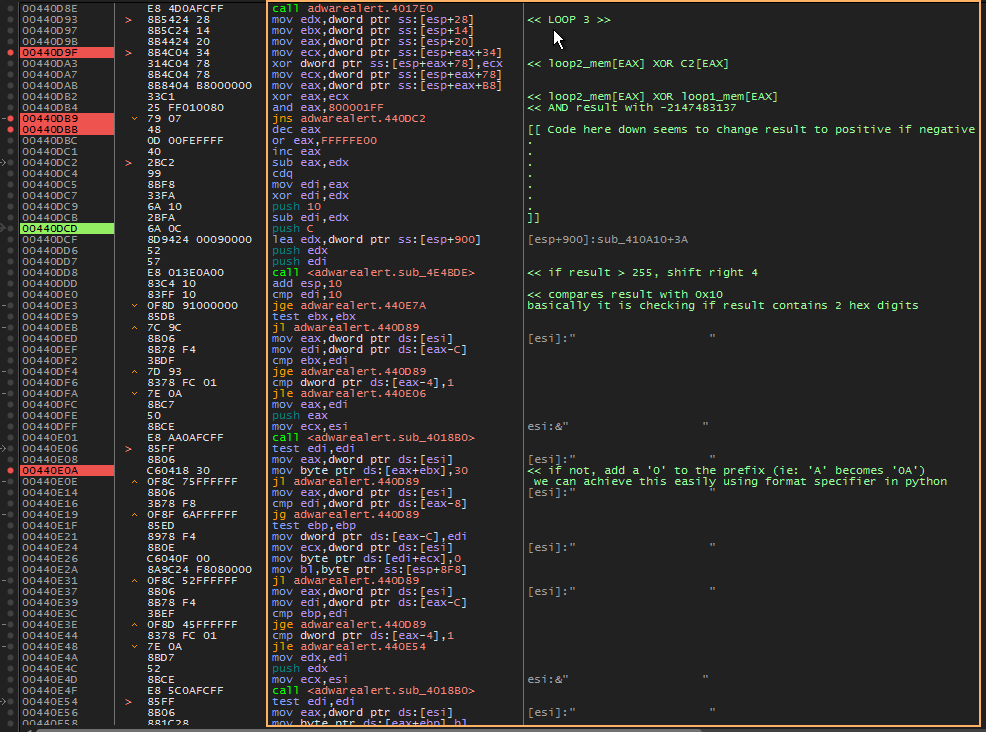Click the bytes 'E8 5C0AFCFF'

[x=186, y=690]
